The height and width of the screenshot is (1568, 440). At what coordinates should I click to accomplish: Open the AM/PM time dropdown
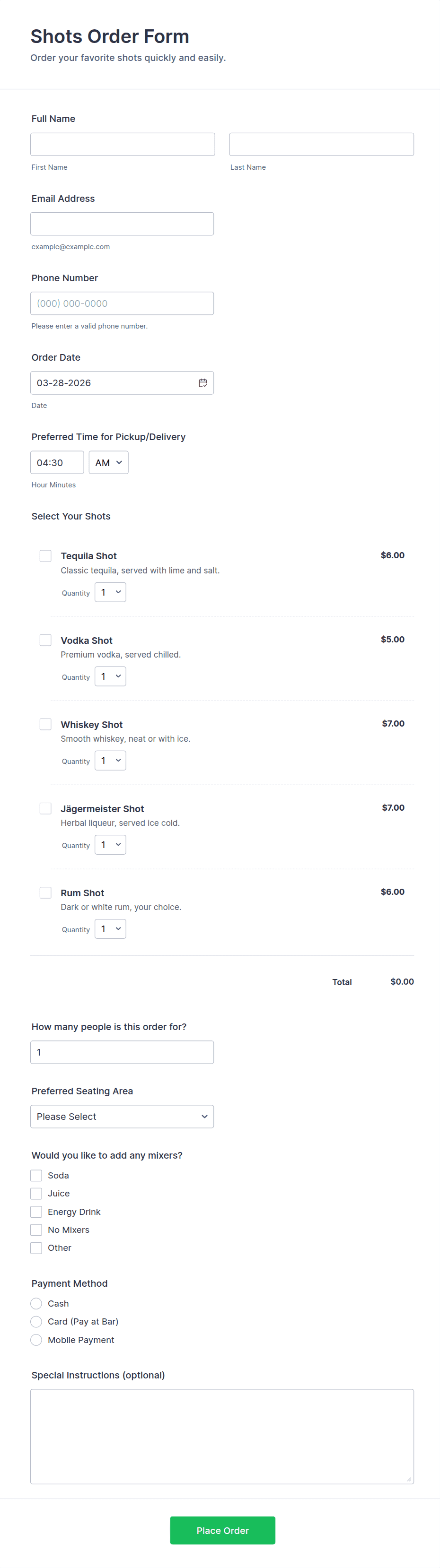pyautogui.click(x=108, y=463)
